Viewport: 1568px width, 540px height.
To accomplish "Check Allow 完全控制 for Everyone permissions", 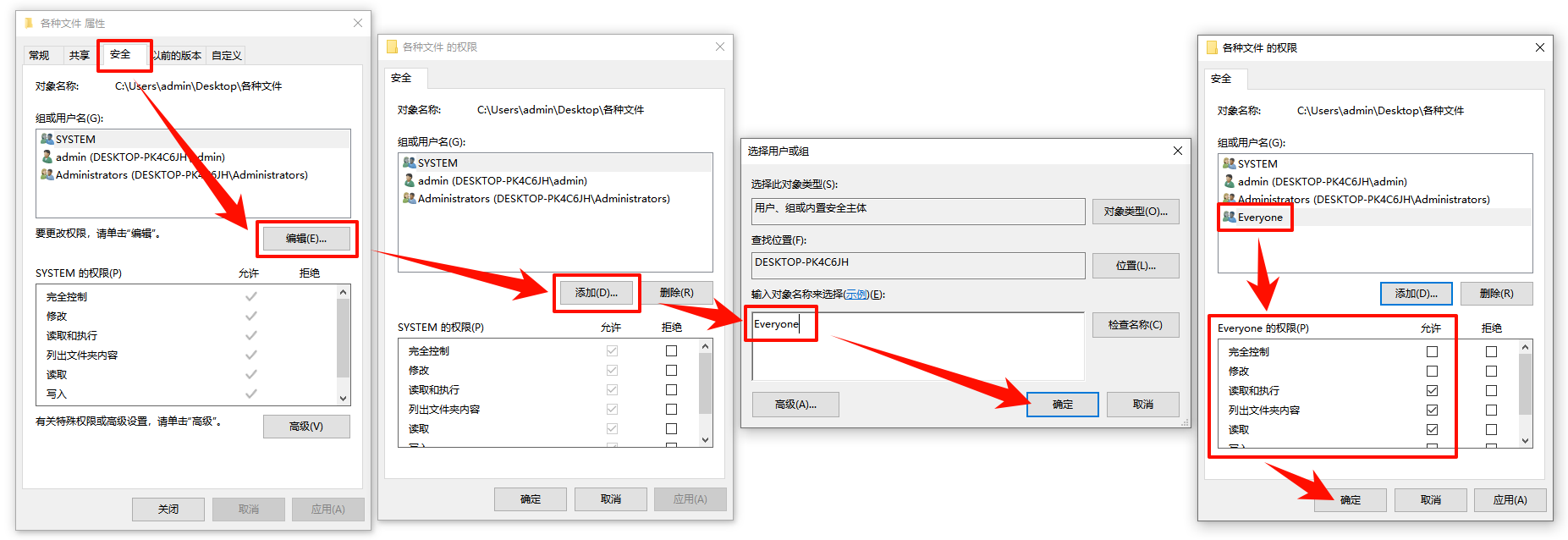I will pos(1432,351).
